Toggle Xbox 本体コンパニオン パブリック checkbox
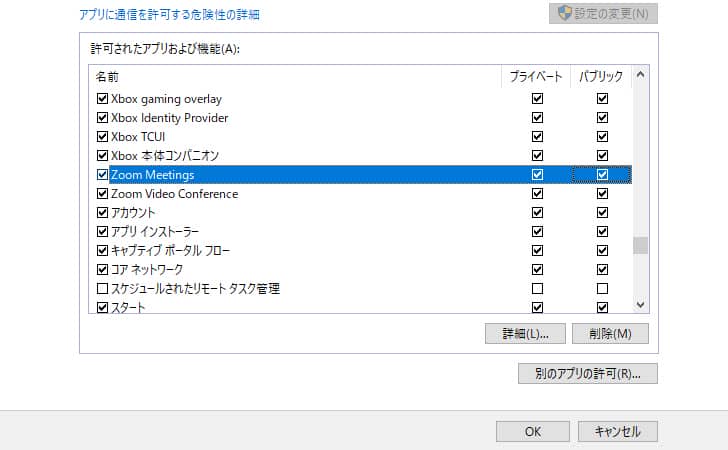Viewport: 728px width, 450px height. 602,156
